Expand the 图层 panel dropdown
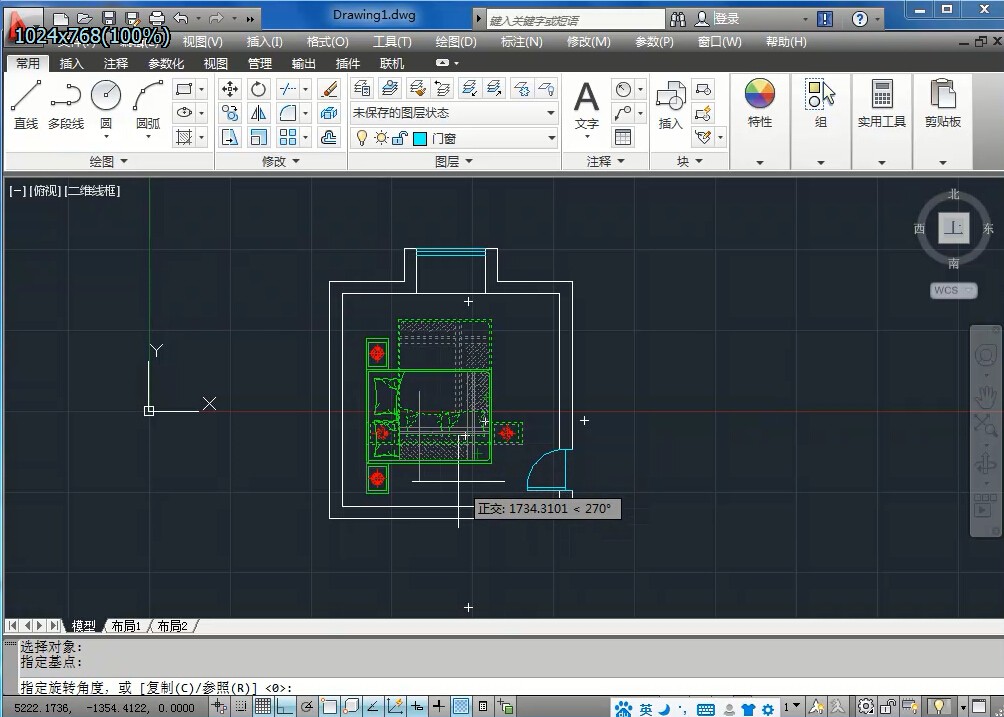 pos(453,161)
